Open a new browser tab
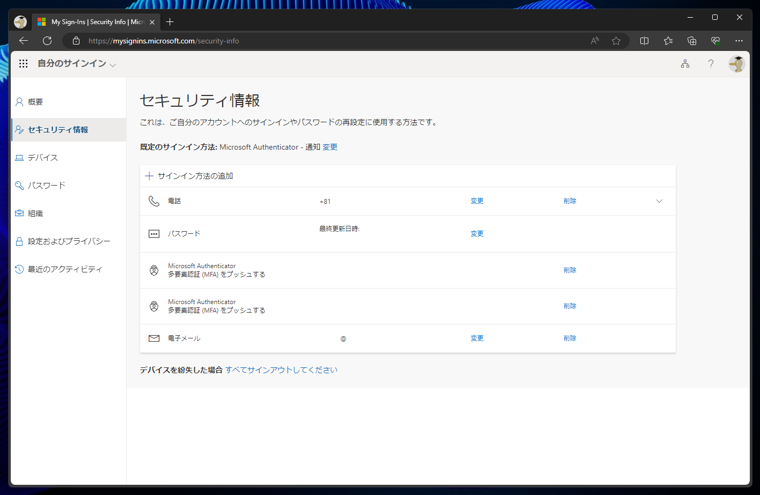The image size is (760, 495). (x=170, y=22)
